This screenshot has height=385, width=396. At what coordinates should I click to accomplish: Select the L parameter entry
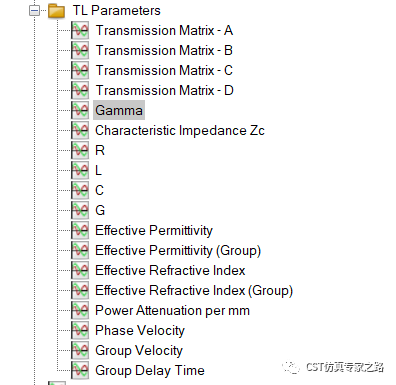[98, 170]
